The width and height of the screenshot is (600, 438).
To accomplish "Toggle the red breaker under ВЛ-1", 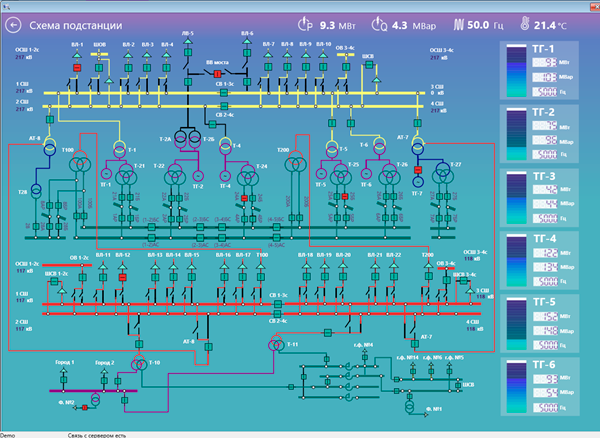I will click(x=77, y=68).
